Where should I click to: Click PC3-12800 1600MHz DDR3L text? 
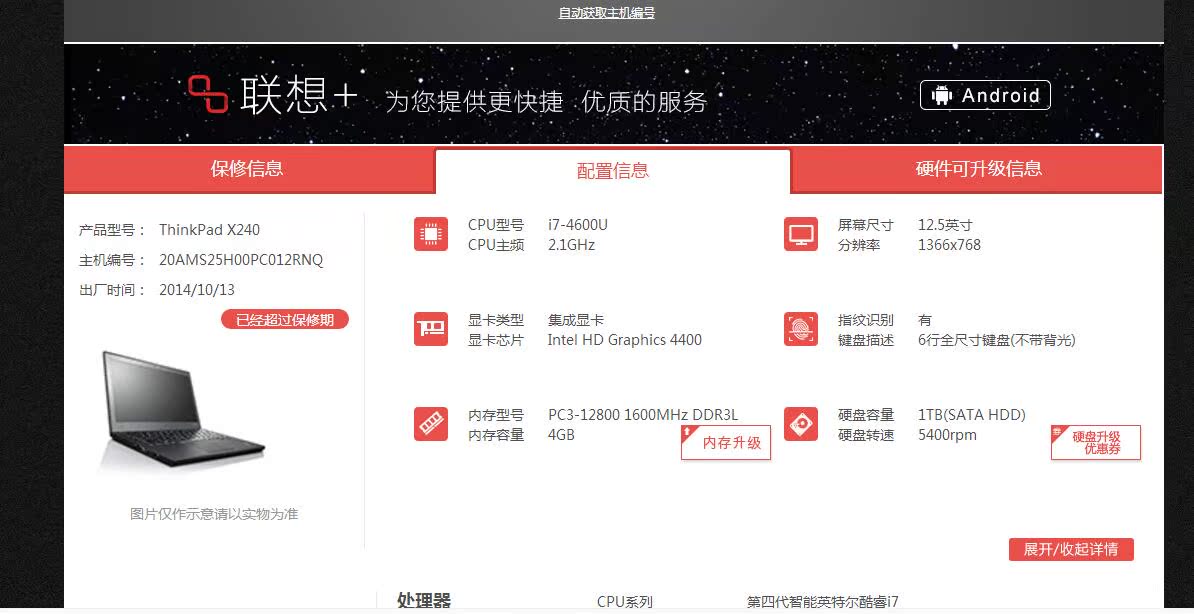(643, 415)
